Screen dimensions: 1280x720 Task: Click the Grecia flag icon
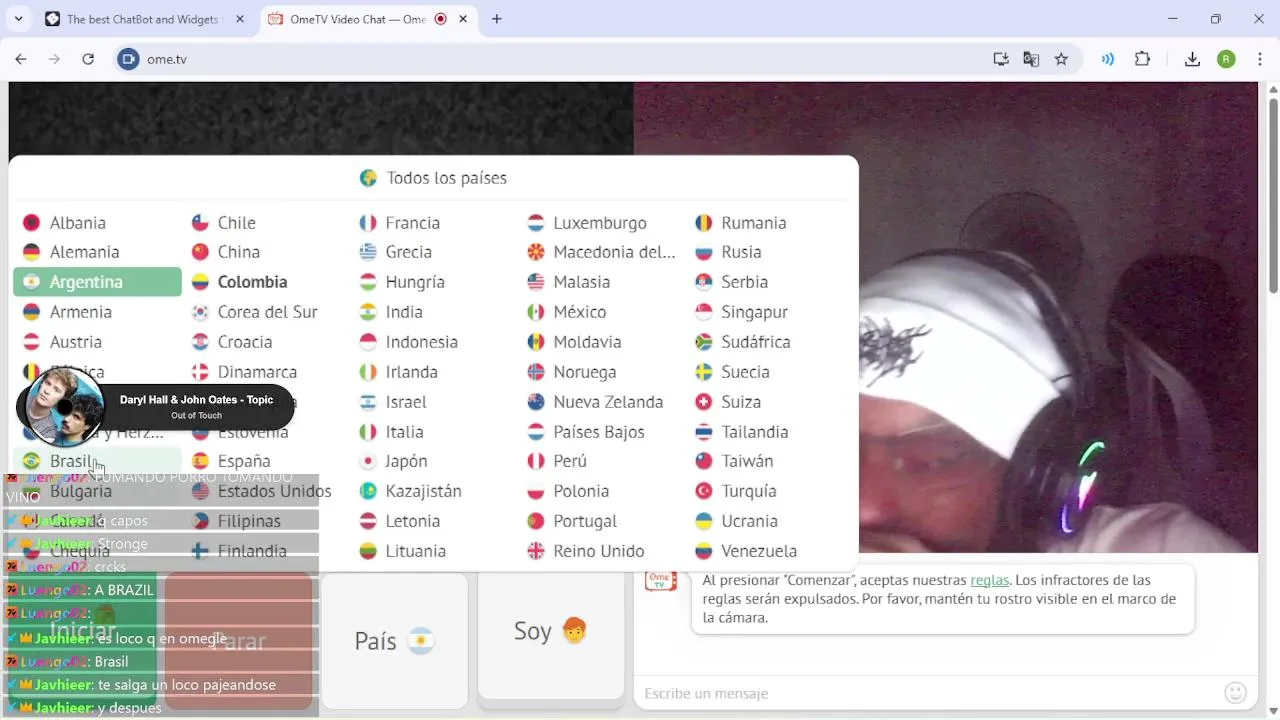368,252
